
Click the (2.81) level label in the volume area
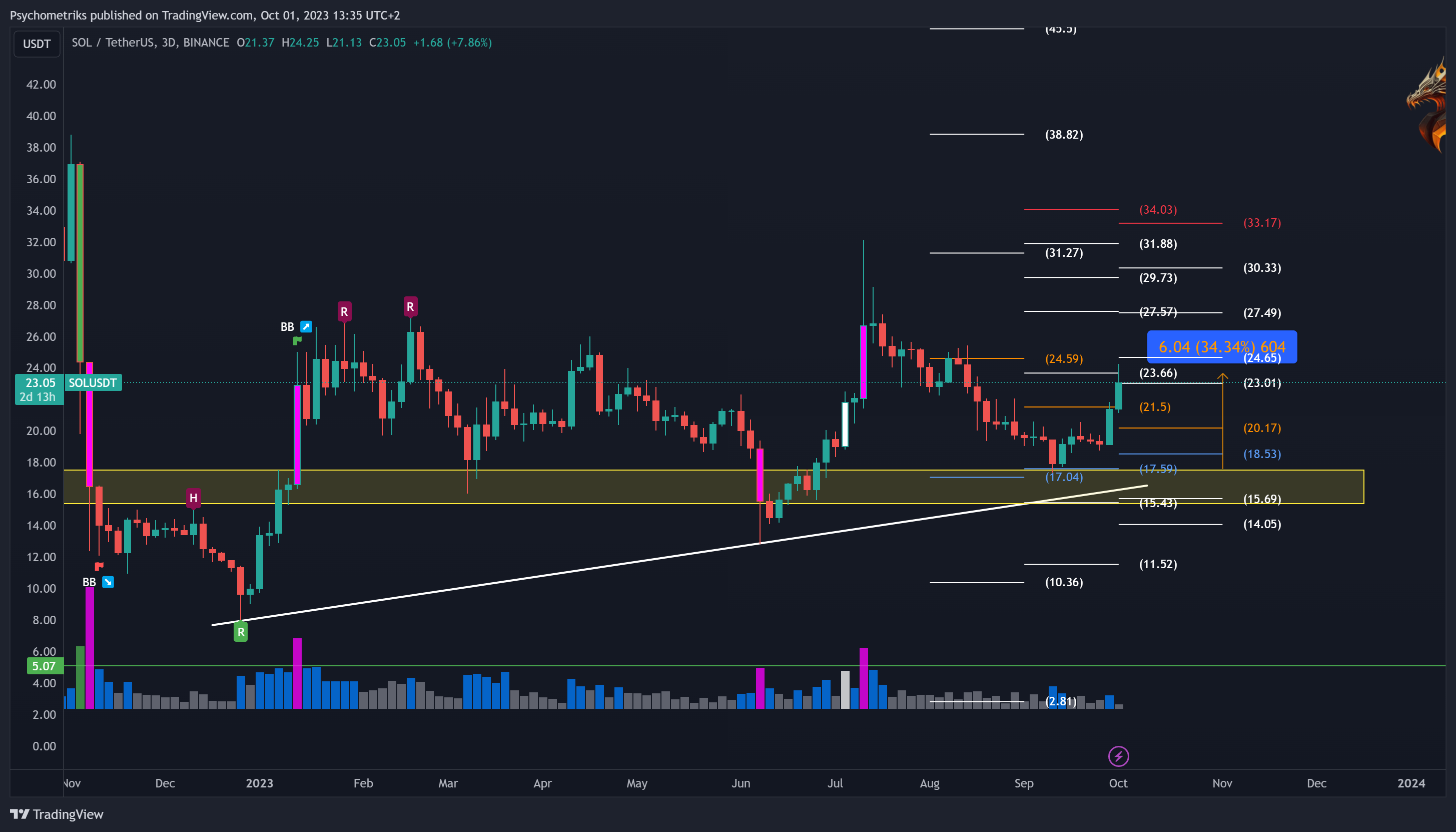click(x=1061, y=701)
